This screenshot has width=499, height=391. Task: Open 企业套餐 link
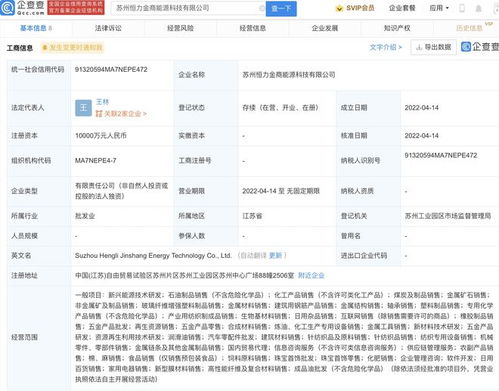pyautogui.click(x=402, y=8)
